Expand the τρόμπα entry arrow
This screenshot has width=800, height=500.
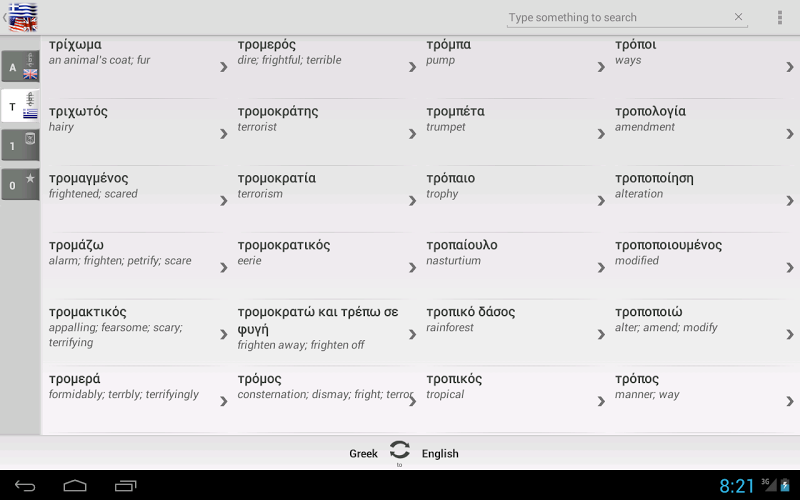click(601, 67)
